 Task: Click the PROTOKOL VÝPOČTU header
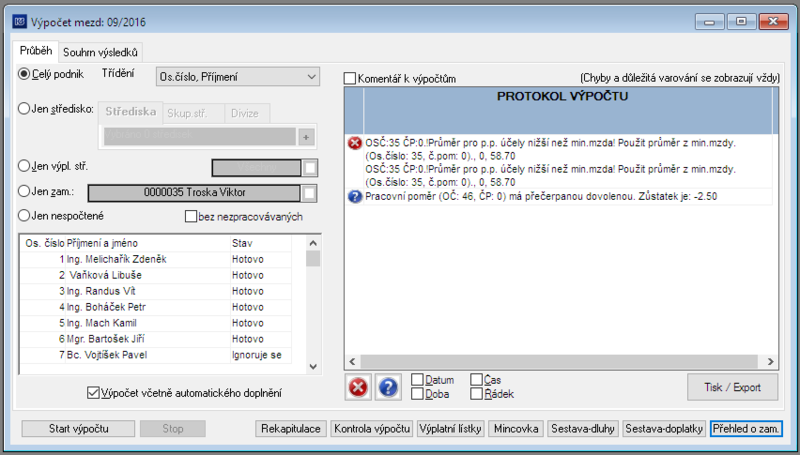562,96
